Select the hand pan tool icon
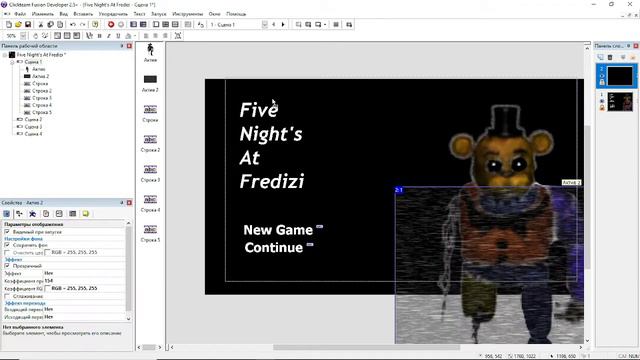Image resolution: width=640 pixels, height=360 pixels. (35, 36)
